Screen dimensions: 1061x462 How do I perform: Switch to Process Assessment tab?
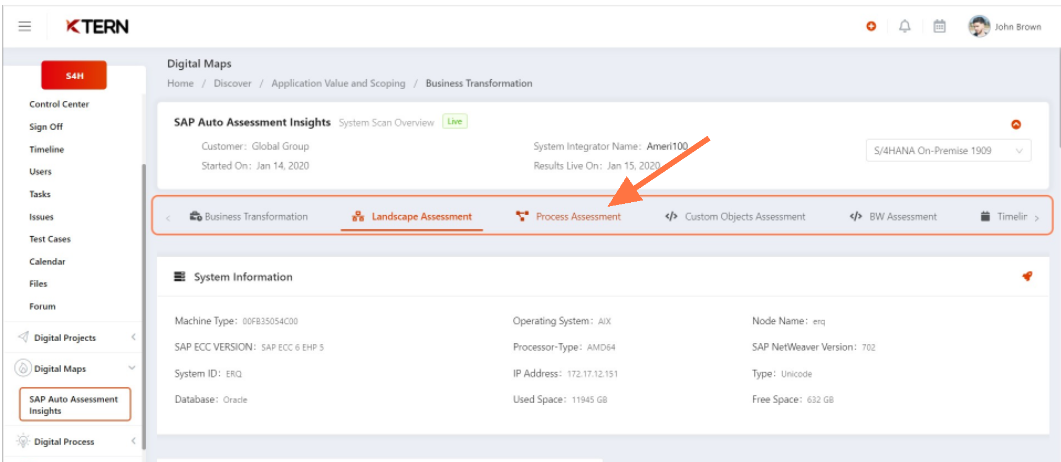coord(568,216)
